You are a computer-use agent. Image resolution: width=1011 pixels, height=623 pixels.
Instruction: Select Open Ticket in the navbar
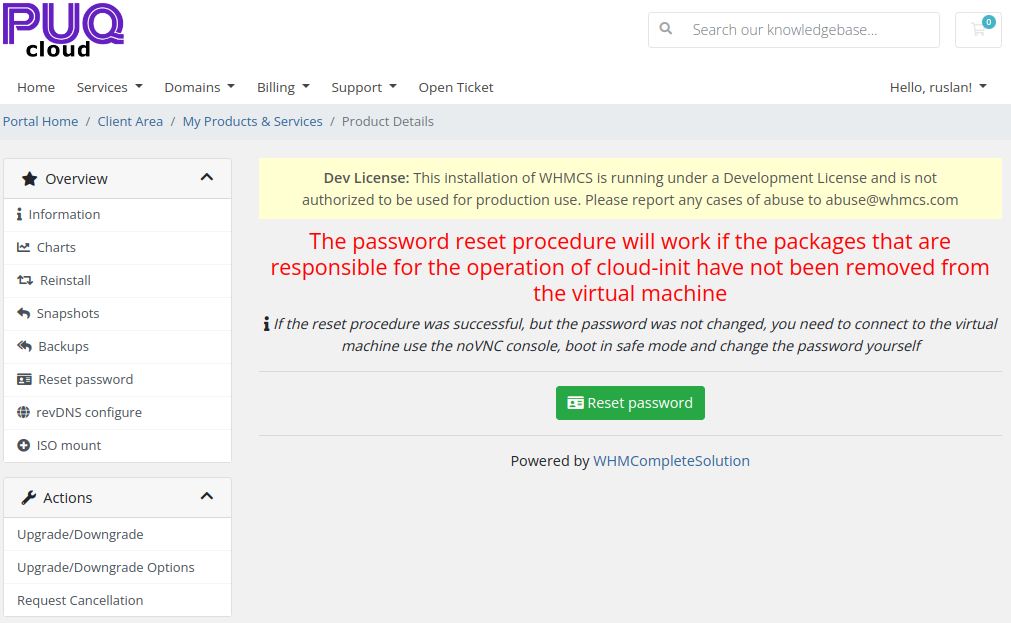(x=456, y=87)
